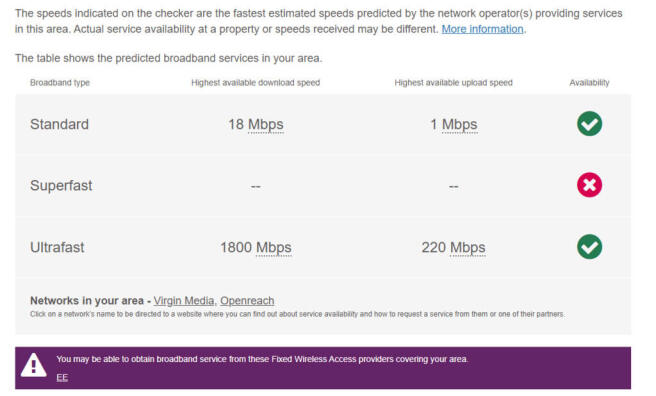Select the Superfast broadband type row label
656x396 pixels.
coord(61,185)
